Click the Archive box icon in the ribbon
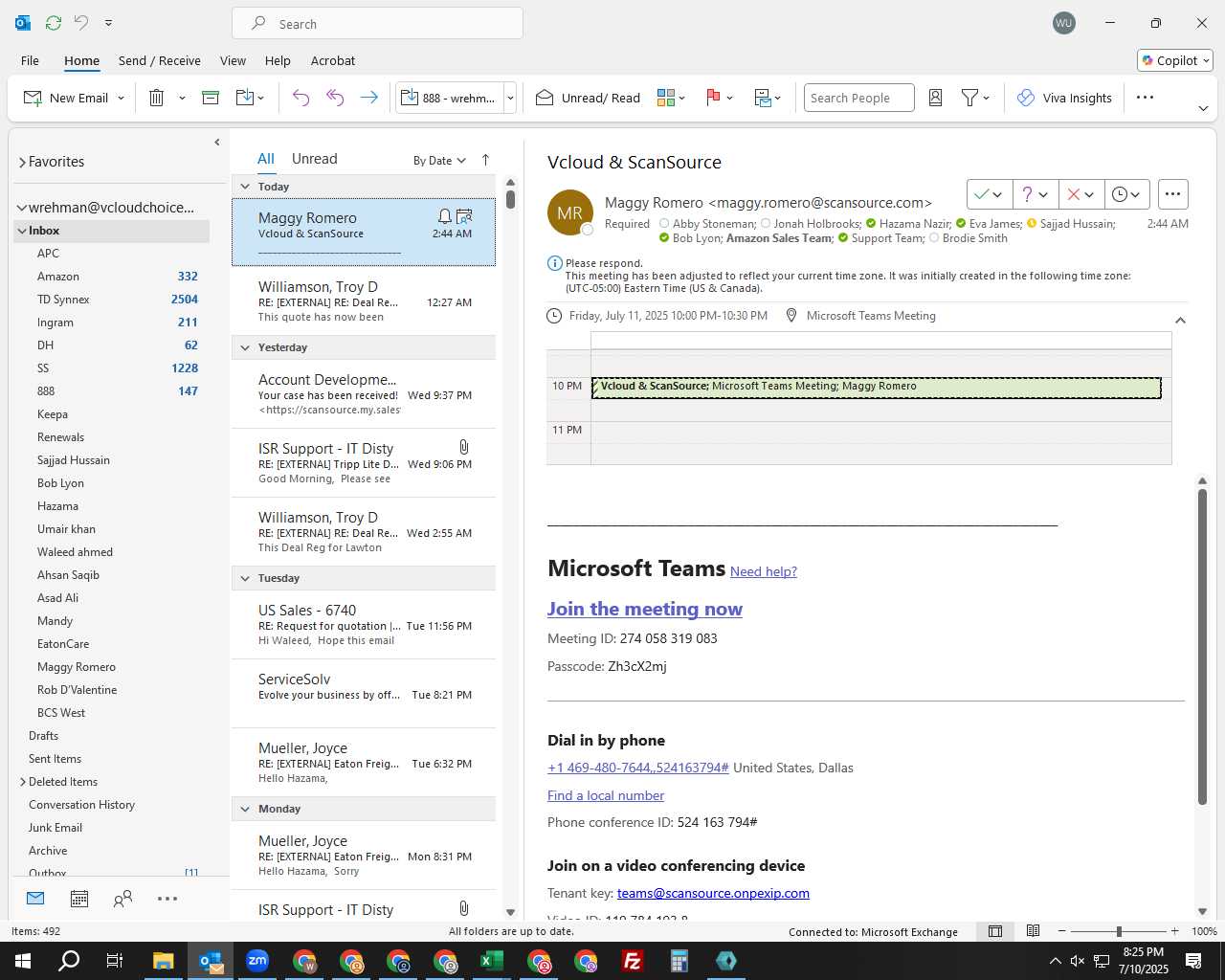 click(x=211, y=98)
